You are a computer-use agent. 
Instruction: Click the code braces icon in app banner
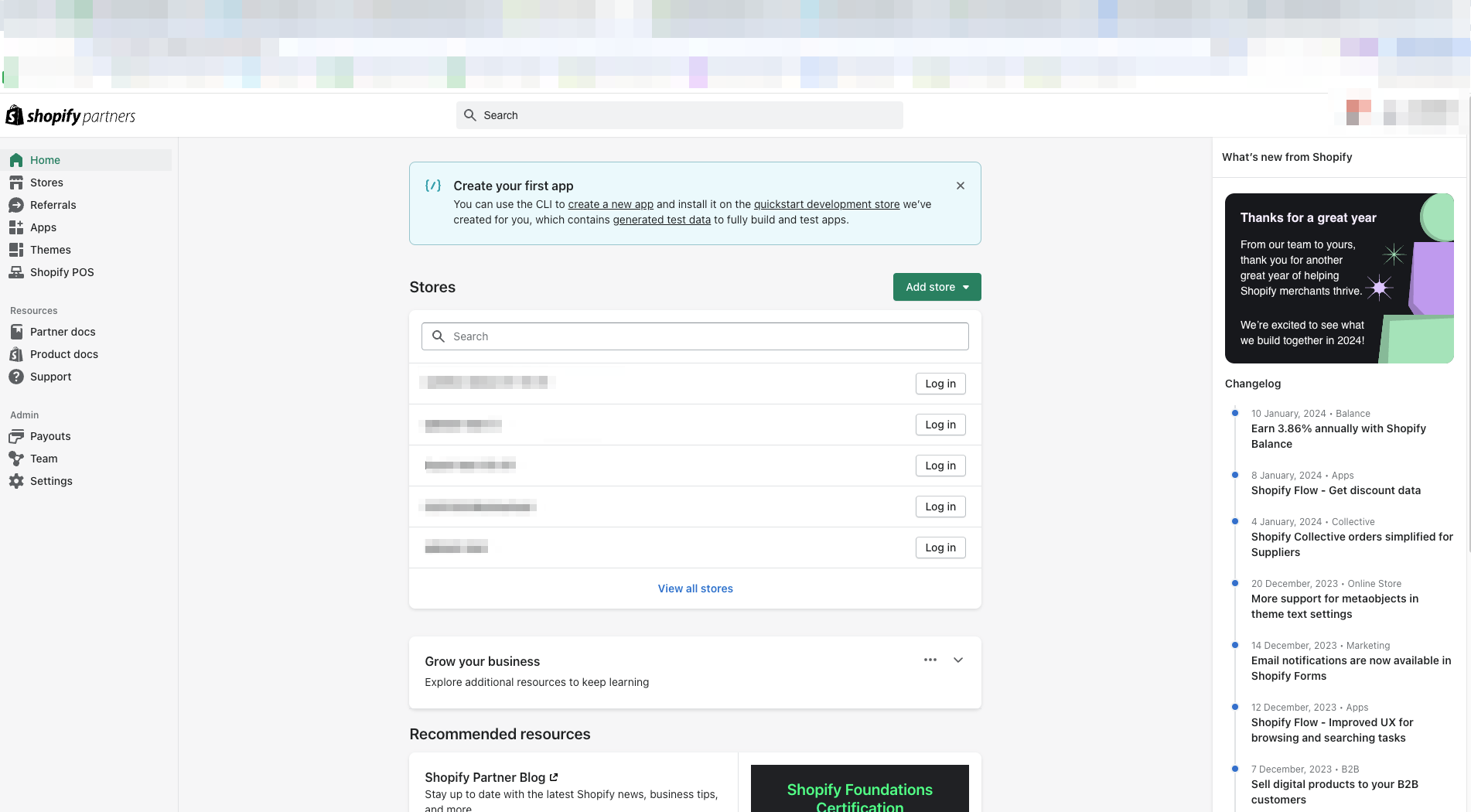click(433, 186)
